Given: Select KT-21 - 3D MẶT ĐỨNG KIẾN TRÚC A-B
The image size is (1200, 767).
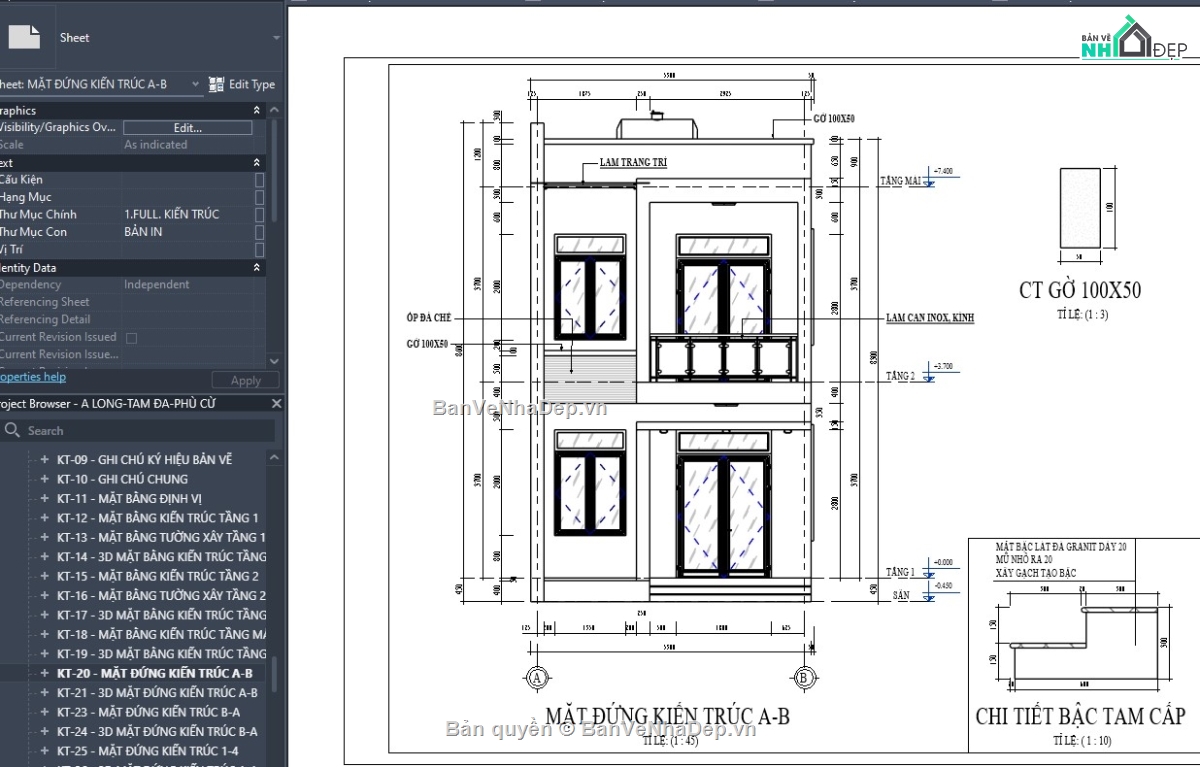Looking at the screenshot, I should [157, 693].
